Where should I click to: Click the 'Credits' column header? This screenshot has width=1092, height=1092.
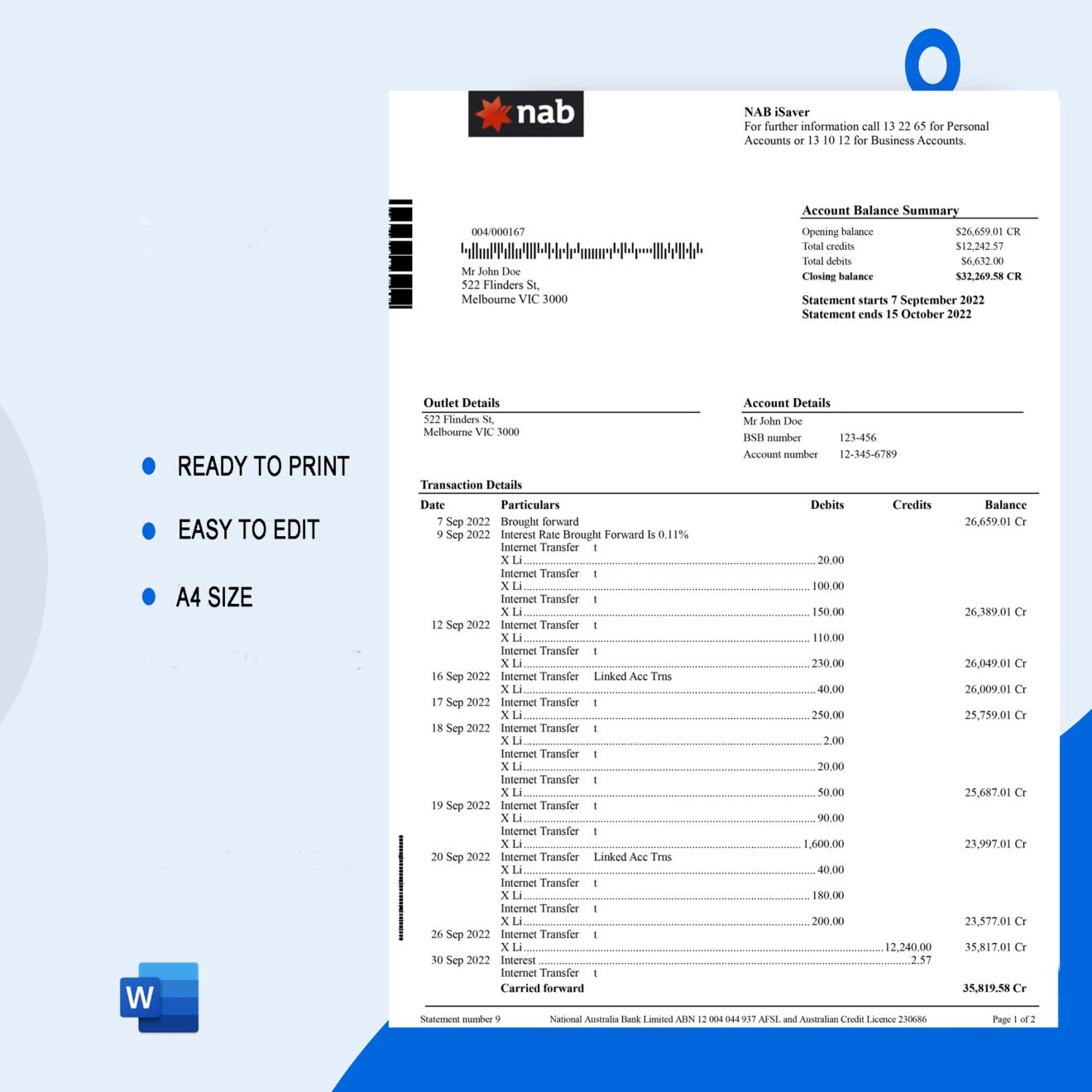click(912, 505)
